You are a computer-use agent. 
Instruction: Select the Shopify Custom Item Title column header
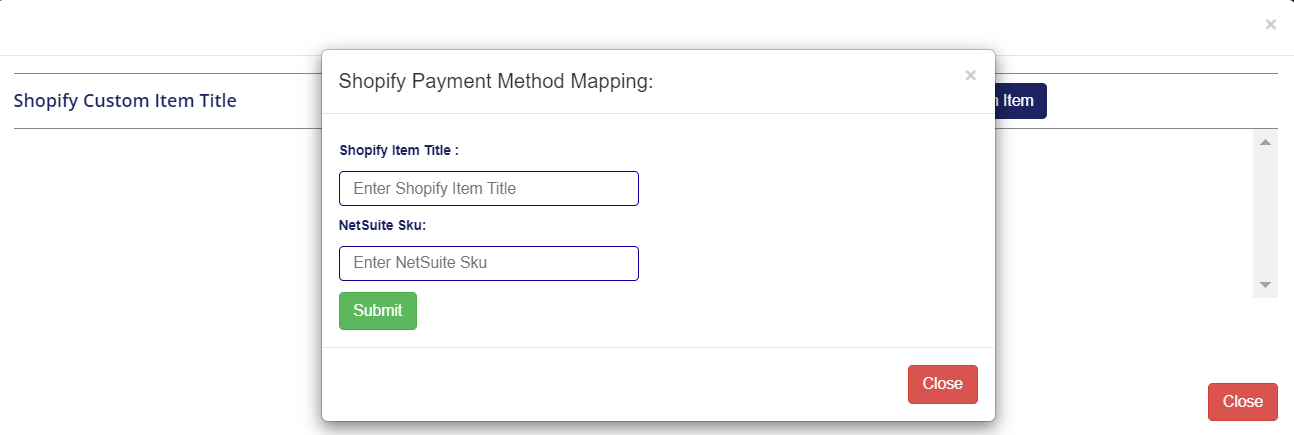coord(125,101)
